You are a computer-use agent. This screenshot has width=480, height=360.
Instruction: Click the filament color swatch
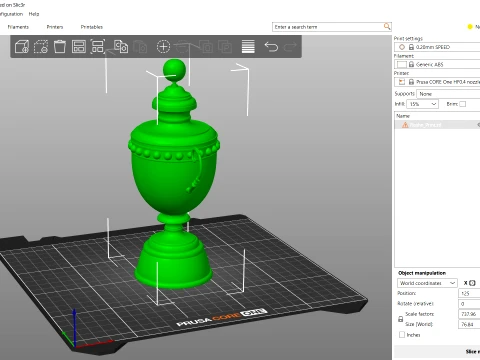tap(402, 64)
